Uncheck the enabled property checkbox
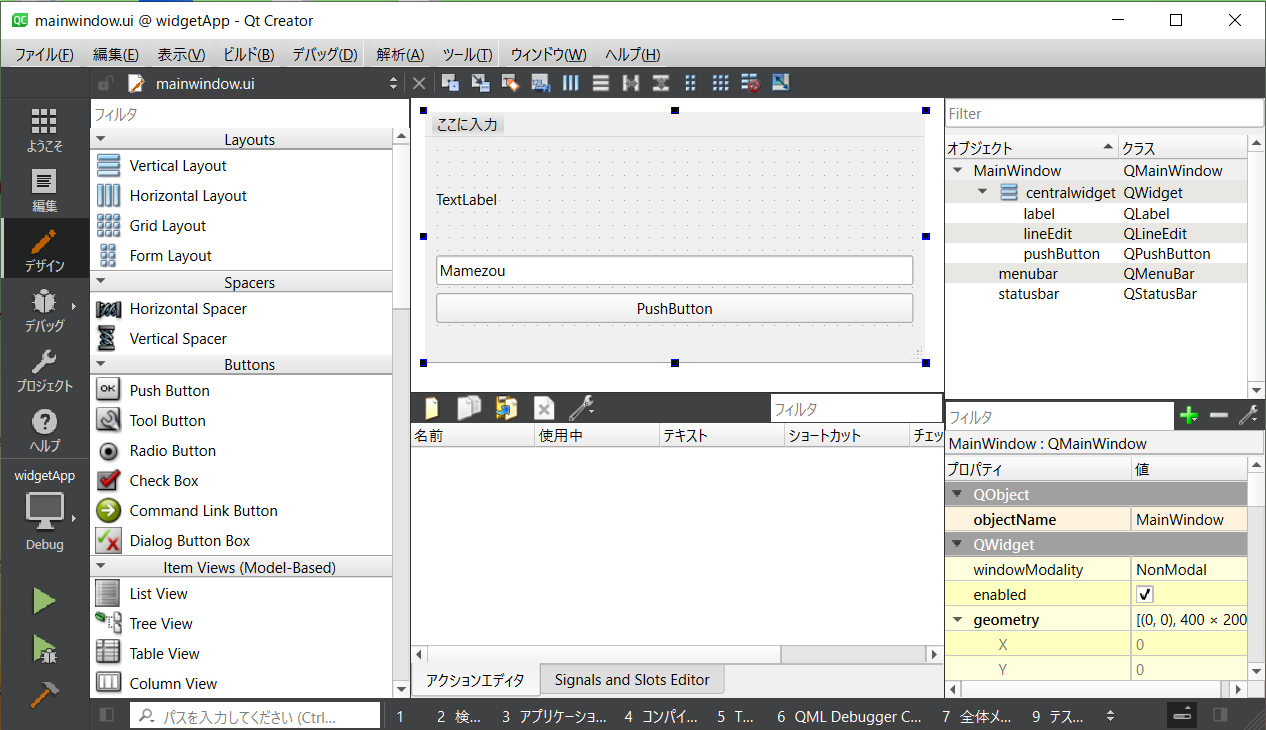The width and height of the screenshot is (1266, 730). [1145, 595]
